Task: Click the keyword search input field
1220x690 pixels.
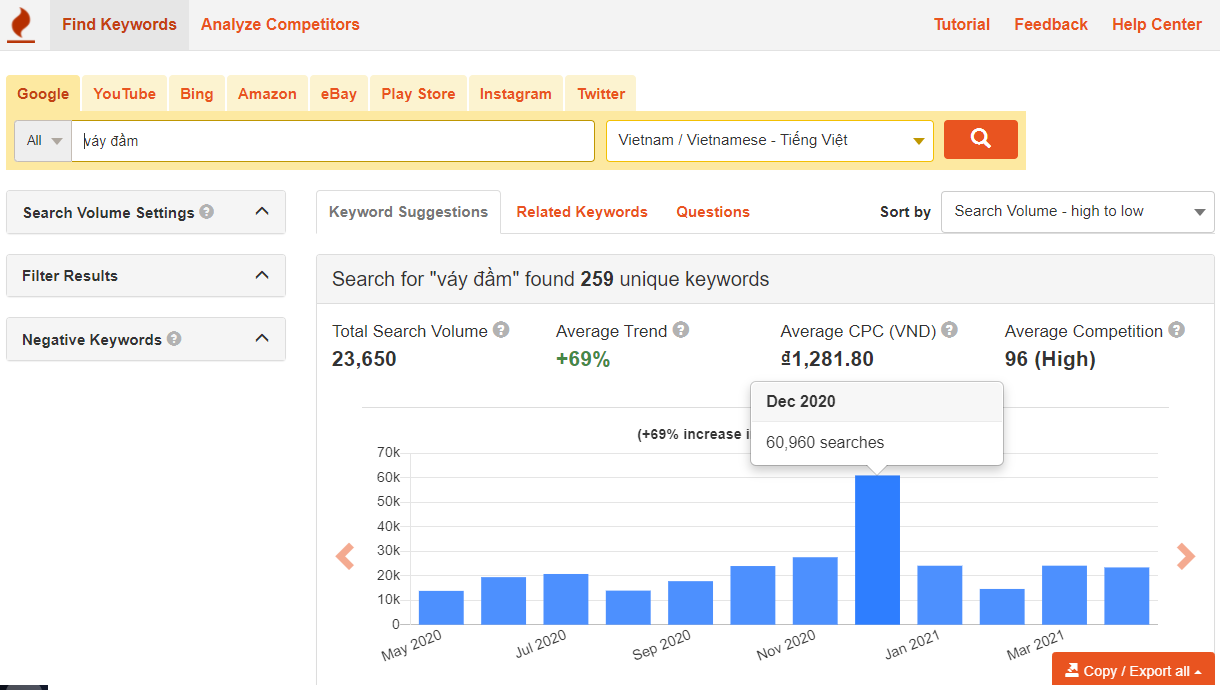Action: [333, 141]
